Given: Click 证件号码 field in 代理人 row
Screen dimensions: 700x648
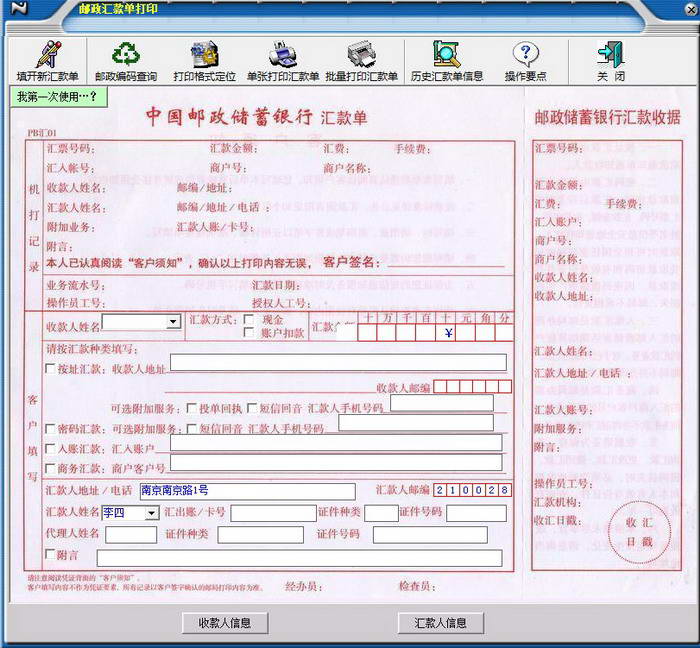Looking at the screenshot, I should tap(430, 535).
